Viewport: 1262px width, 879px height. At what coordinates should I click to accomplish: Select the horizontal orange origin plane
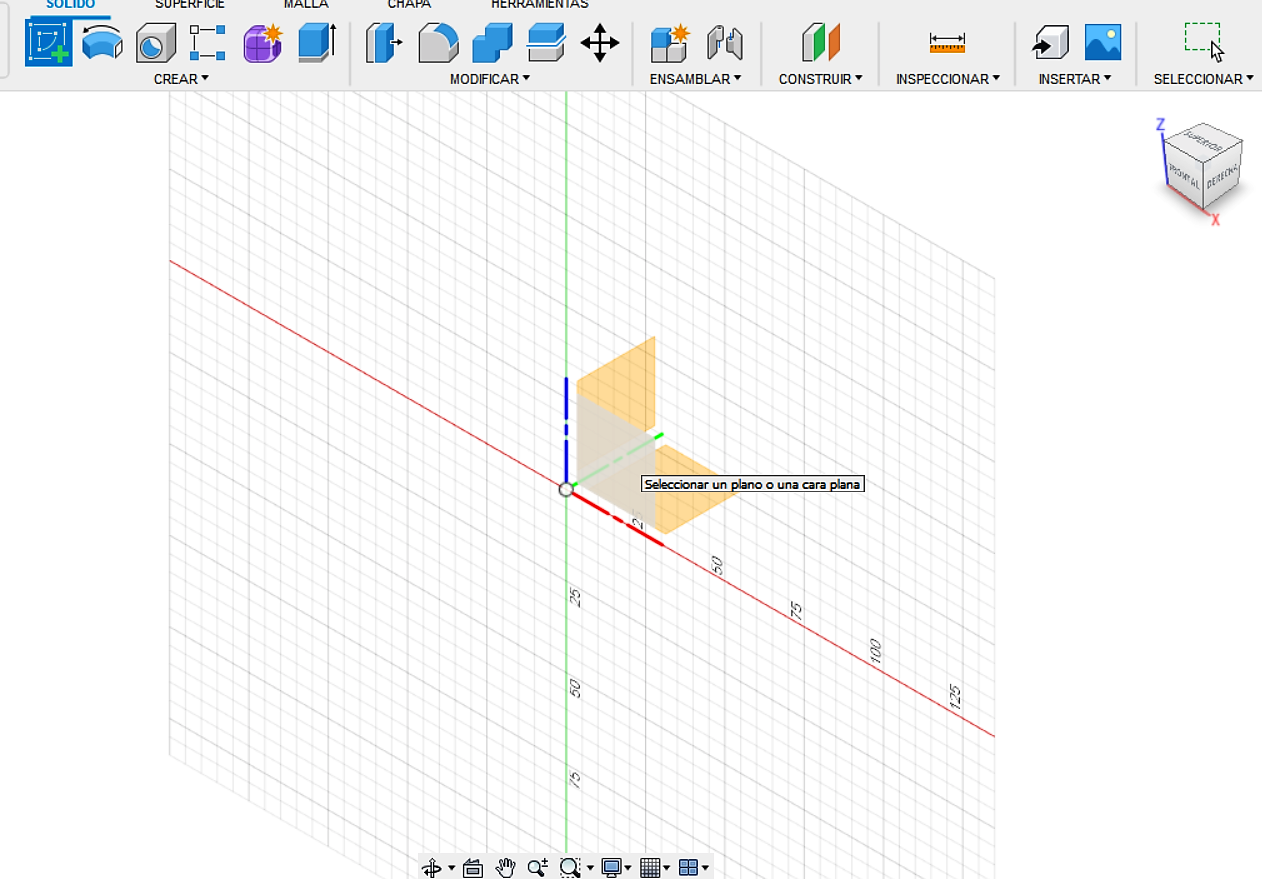(x=689, y=490)
